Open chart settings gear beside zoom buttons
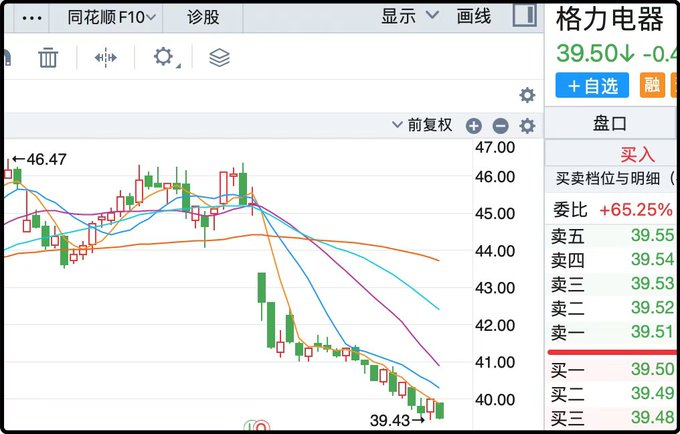The height and width of the screenshot is (434, 680). (527, 126)
